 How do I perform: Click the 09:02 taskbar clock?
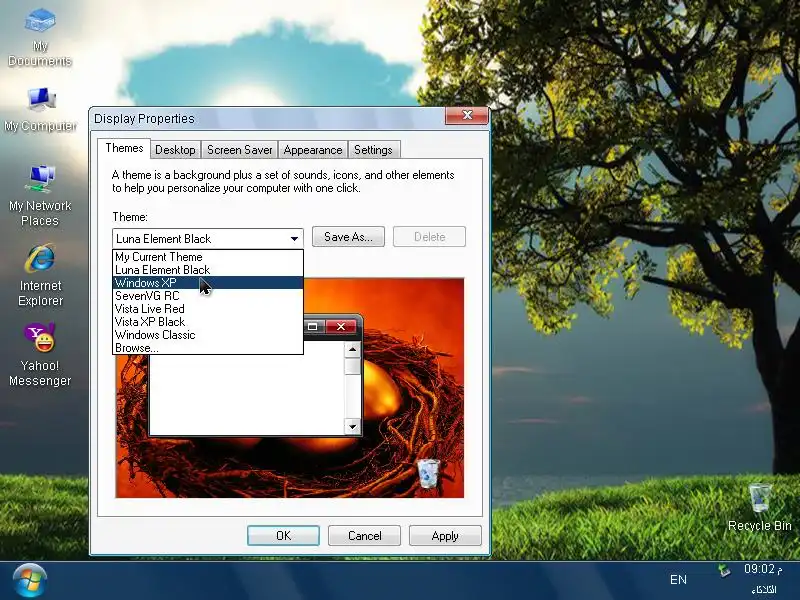click(x=762, y=569)
